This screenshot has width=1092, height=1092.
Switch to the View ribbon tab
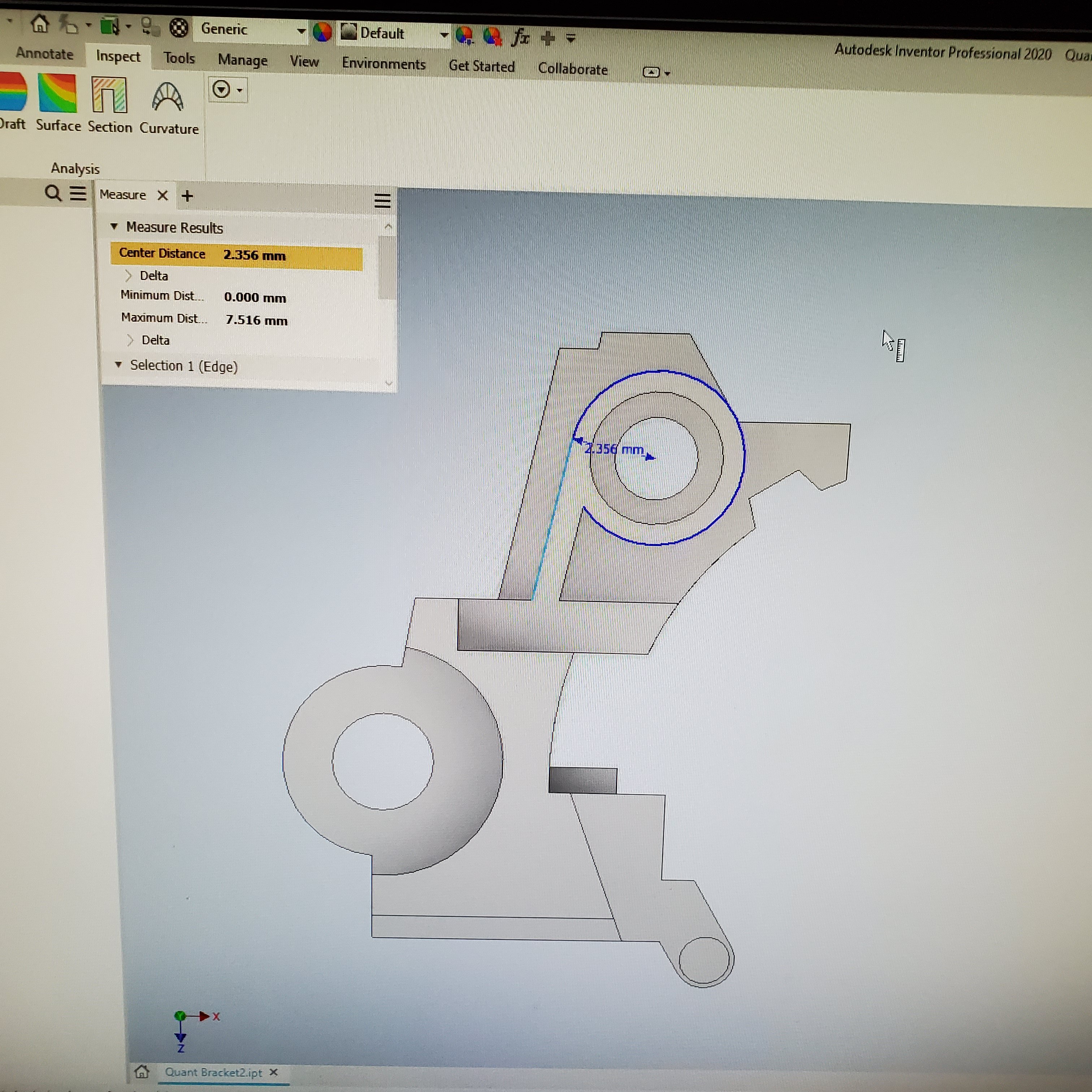(304, 62)
